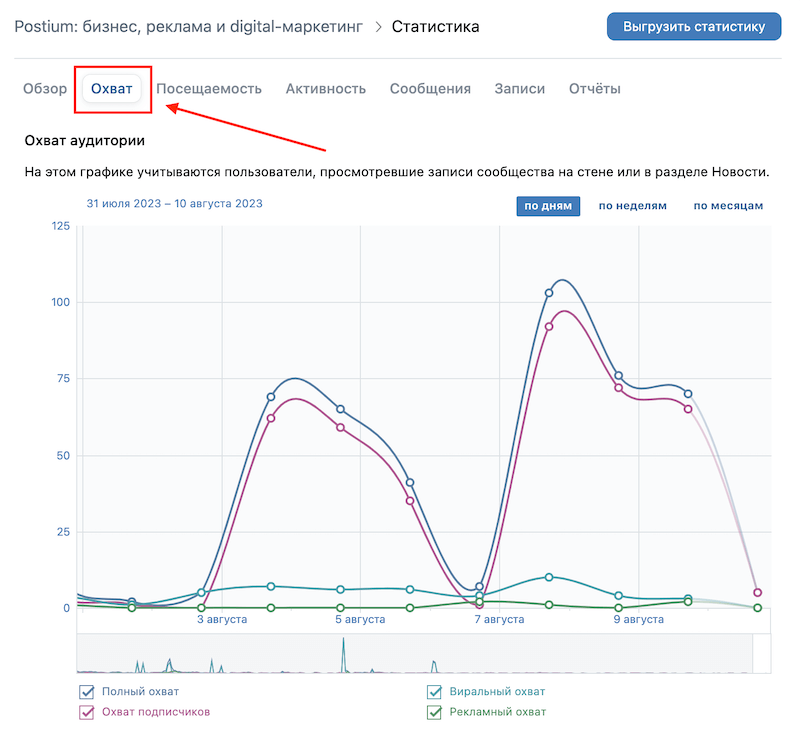Uncheck the Полный охват checkbox
The width and height of the screenshot is (800, 741).
click(87, 692)
